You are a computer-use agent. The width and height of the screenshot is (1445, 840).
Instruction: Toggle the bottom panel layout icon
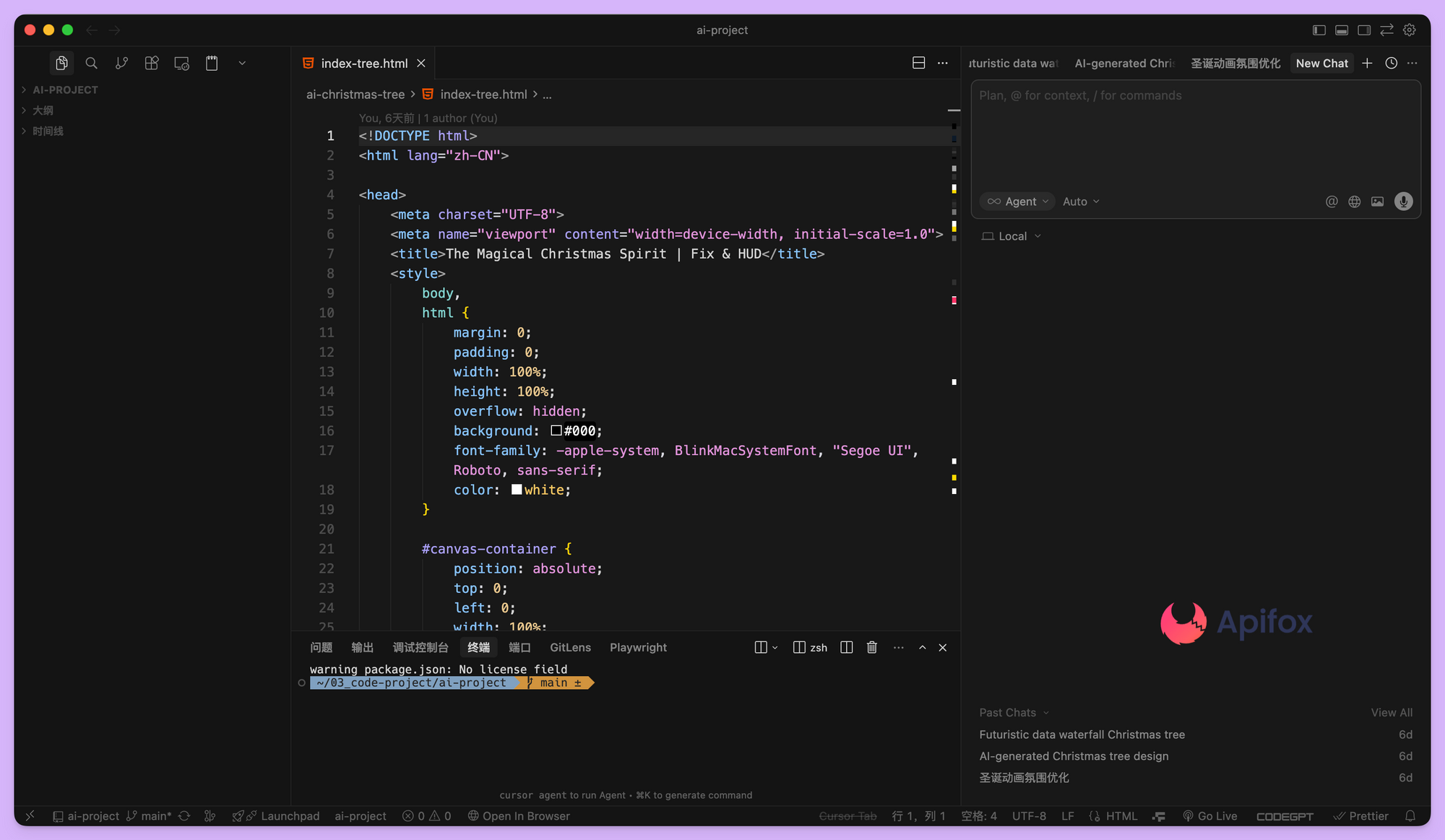(1342, 30)
